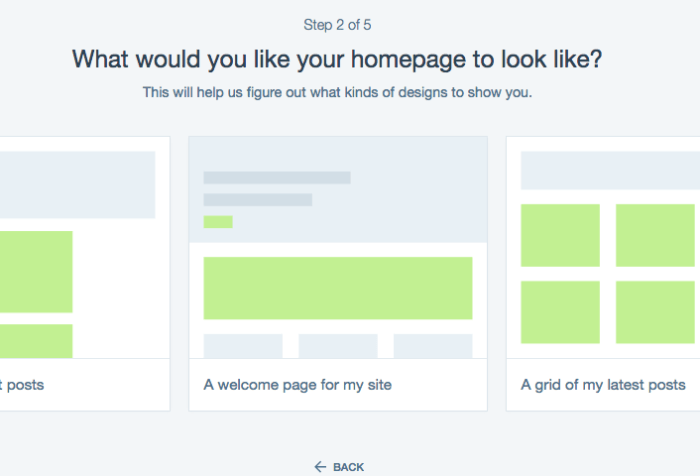700x476 pixels.
Task: Select "A welcome page for my site" label
Action: [297, 384]
